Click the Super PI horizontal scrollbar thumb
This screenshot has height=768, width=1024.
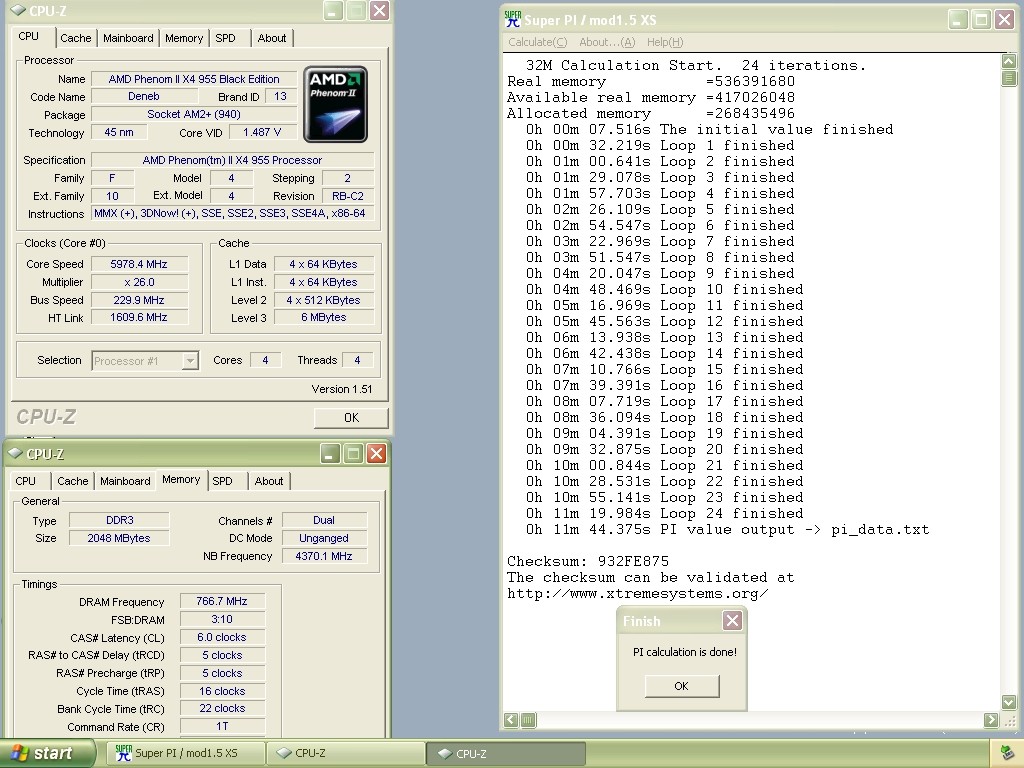pyautogui.click(x=528, y=720)
